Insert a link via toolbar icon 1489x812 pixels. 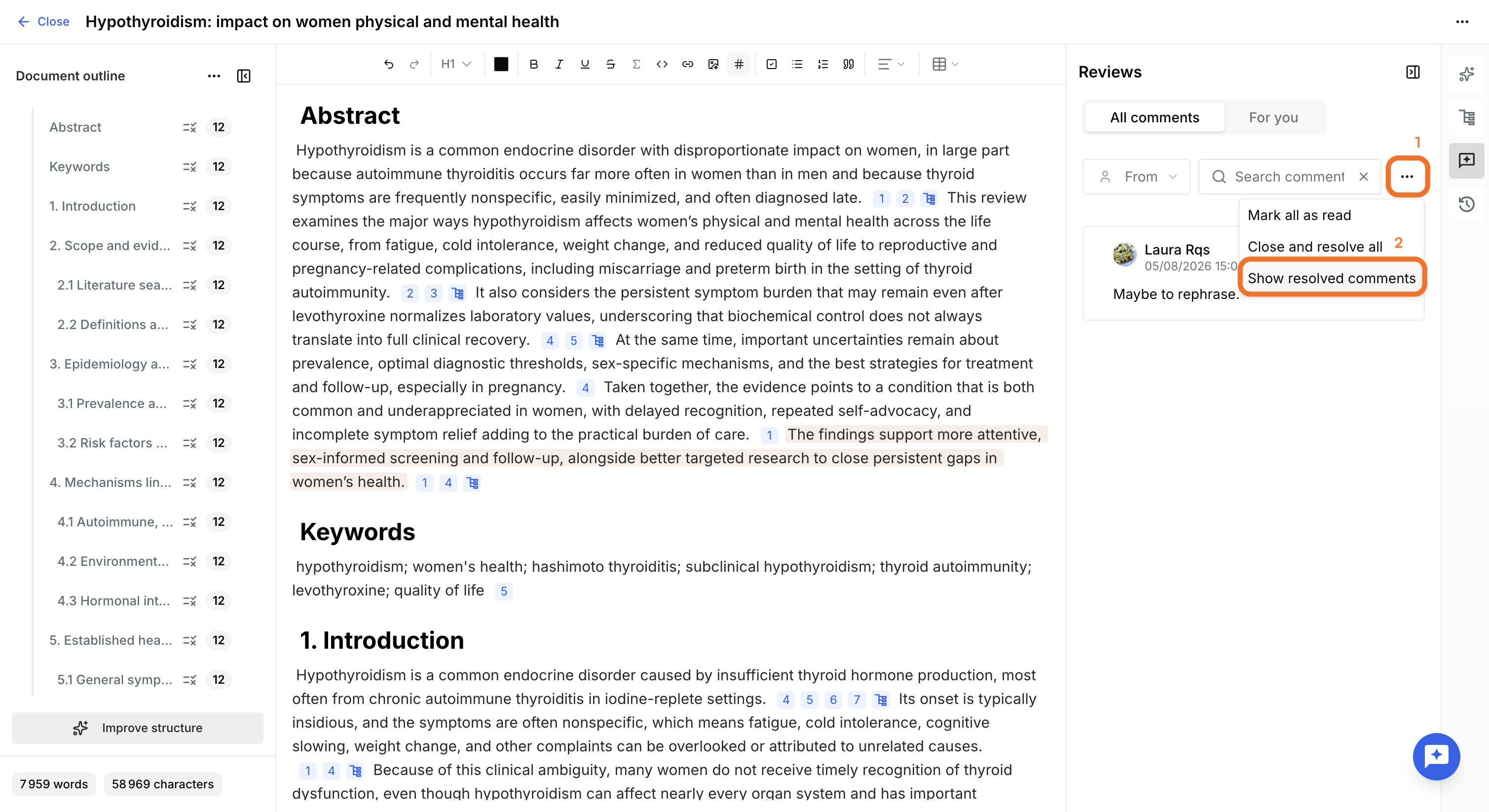[687, 64]
